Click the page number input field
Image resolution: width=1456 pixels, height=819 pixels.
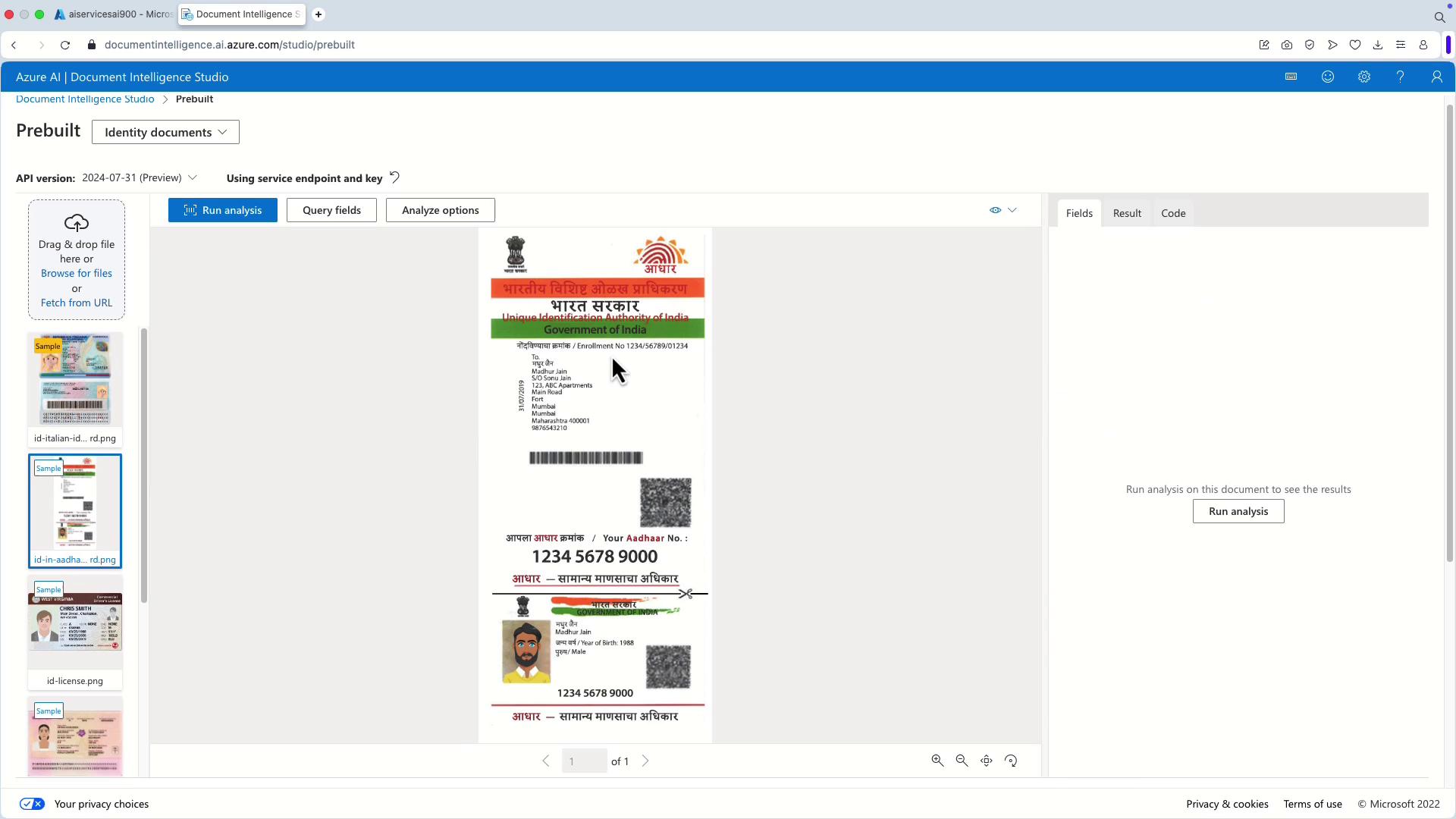tap(584, 761)
